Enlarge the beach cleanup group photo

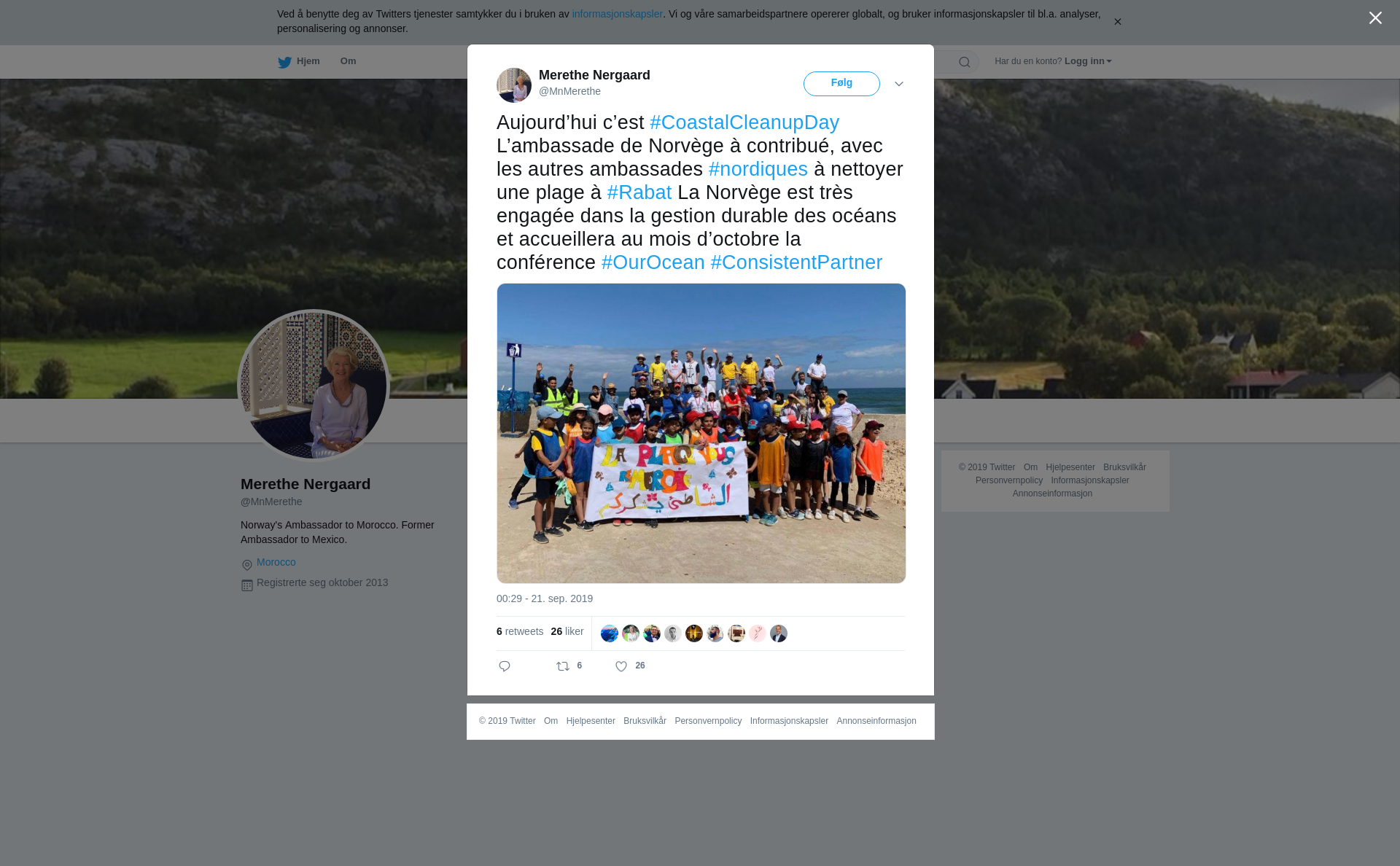click(701, 433)
